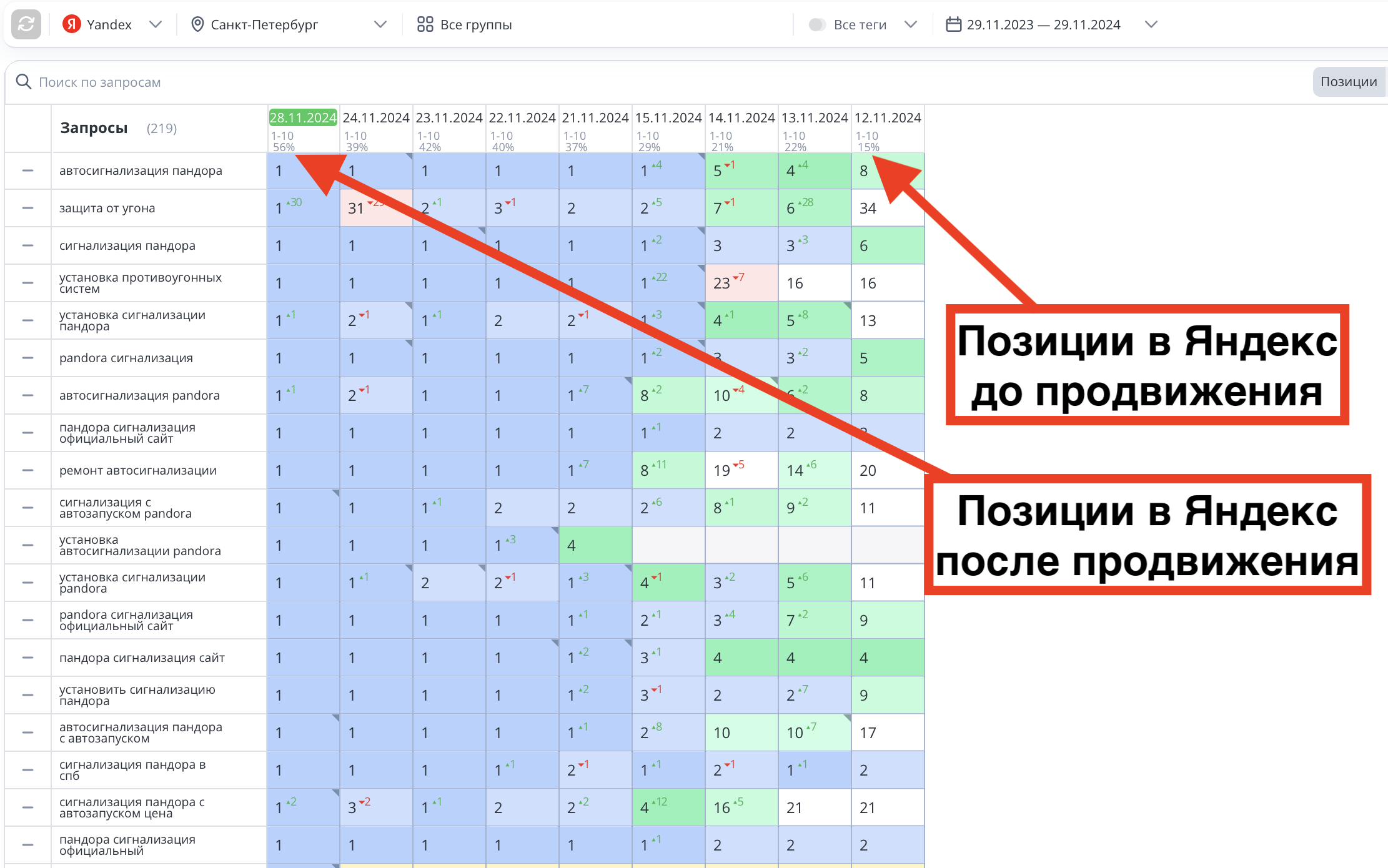Click minus icon for установить сигнализацию пандора
Viewport: 1388px width, 868px height.
coord(27,695)
